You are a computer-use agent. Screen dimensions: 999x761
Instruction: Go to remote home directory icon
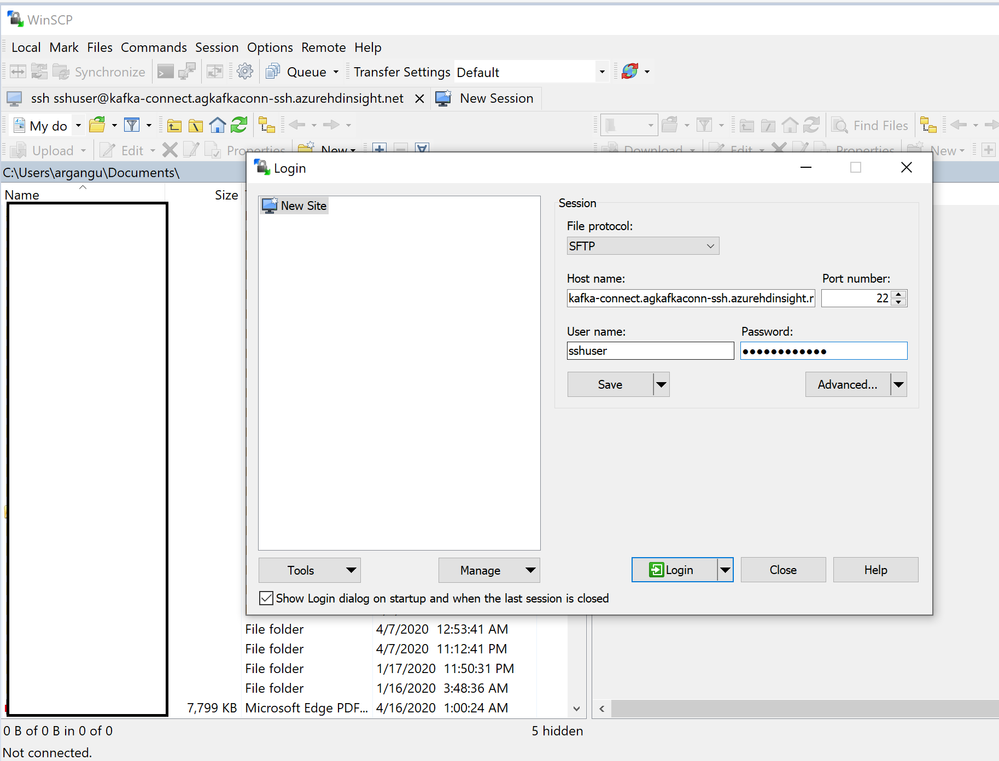pyautogui.click(x=790, y=126)
